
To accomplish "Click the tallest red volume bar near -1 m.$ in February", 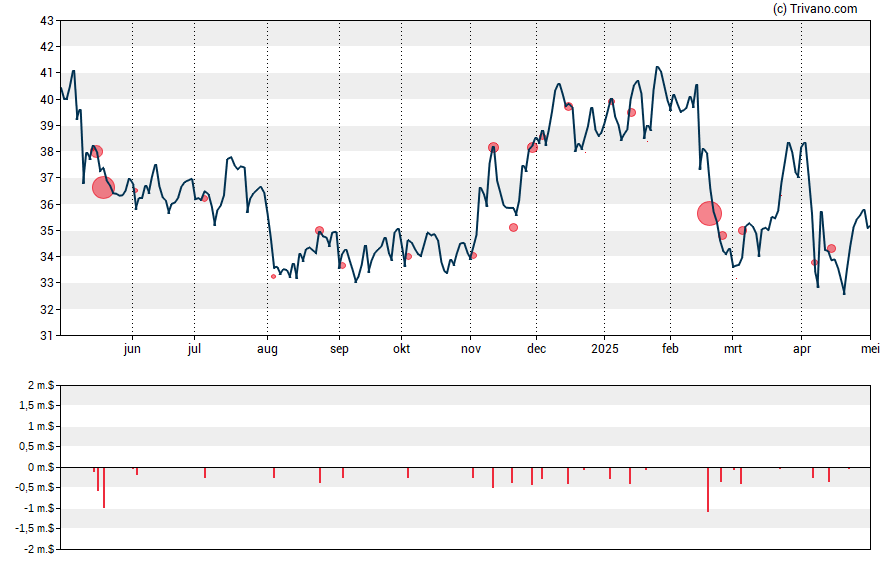I will point(708,490).
